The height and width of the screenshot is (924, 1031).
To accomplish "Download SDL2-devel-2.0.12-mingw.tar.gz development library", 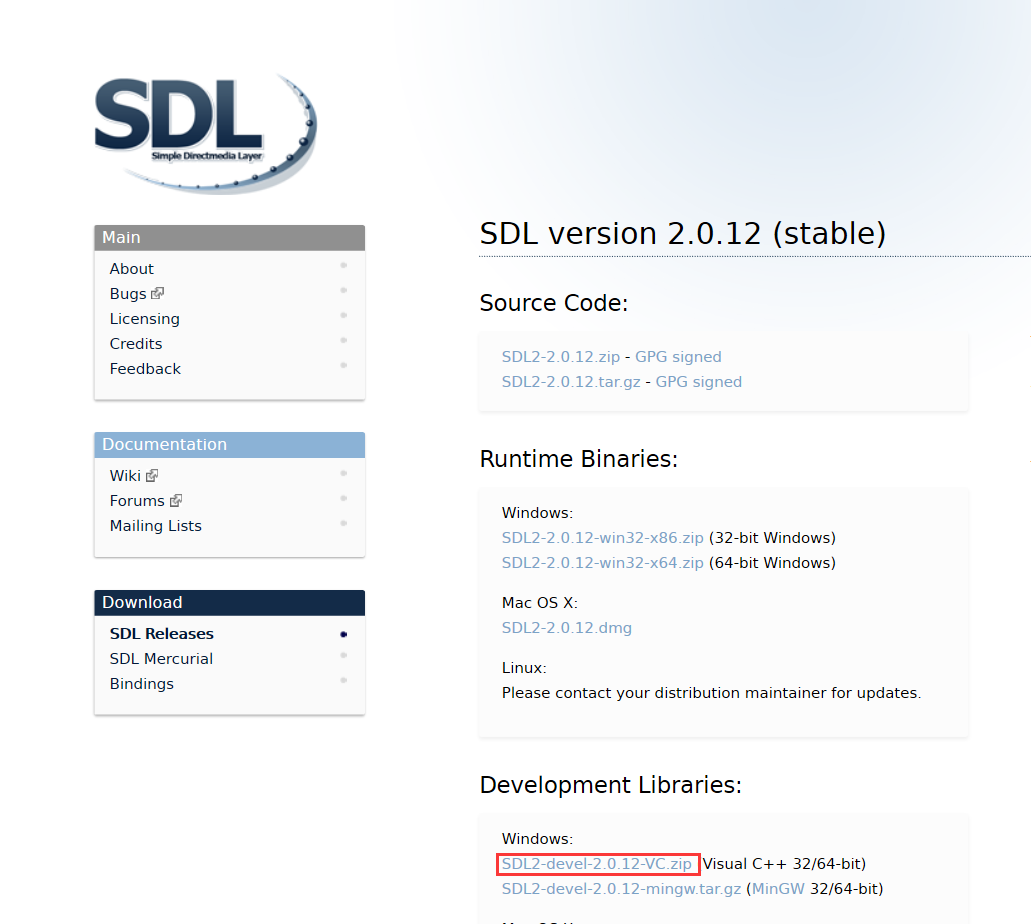I will [621, 888].
